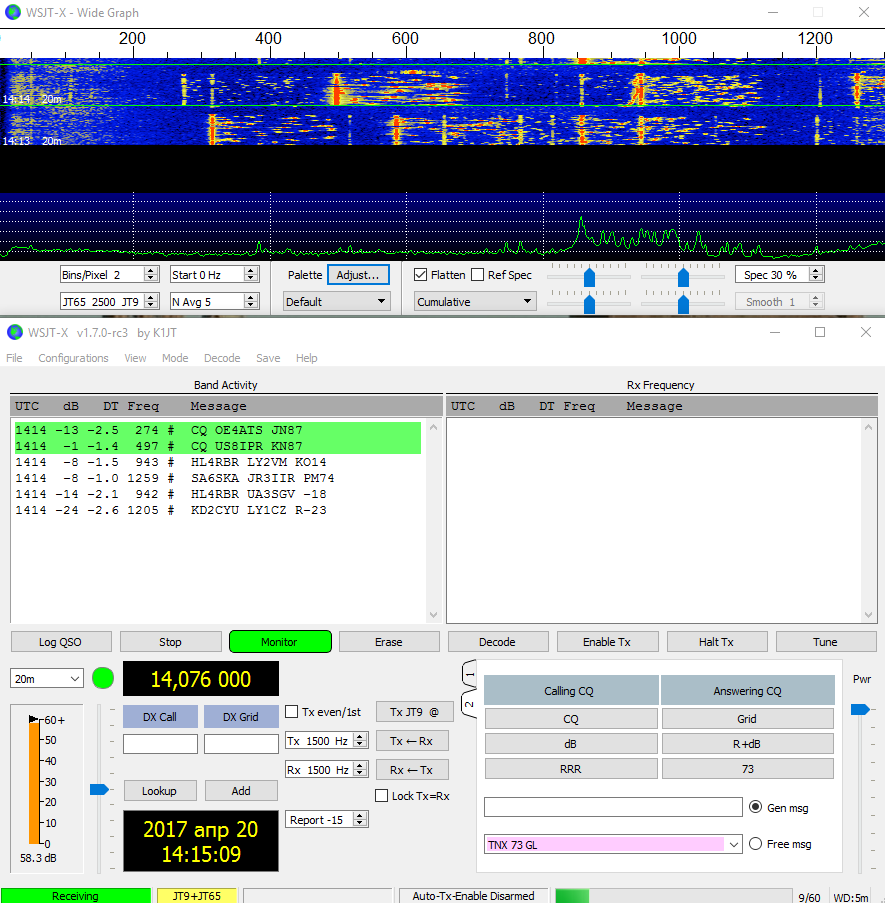Select the SA6SKA JR3IIR PM74 decode line
The image size is (885, 903).
[218, 478]
